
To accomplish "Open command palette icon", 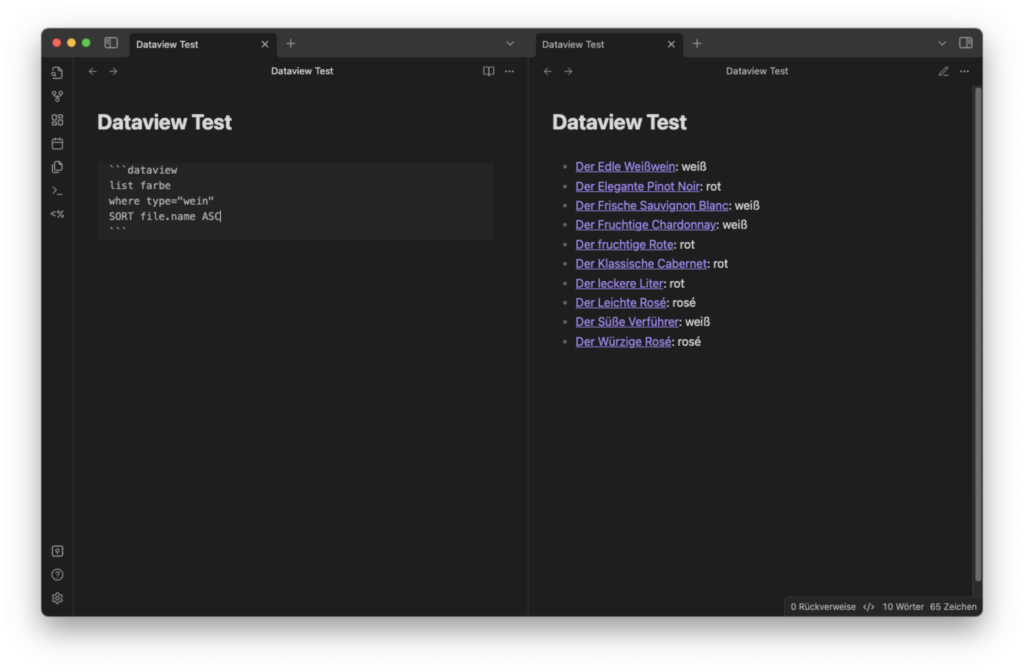I will (x=57, y=190).
